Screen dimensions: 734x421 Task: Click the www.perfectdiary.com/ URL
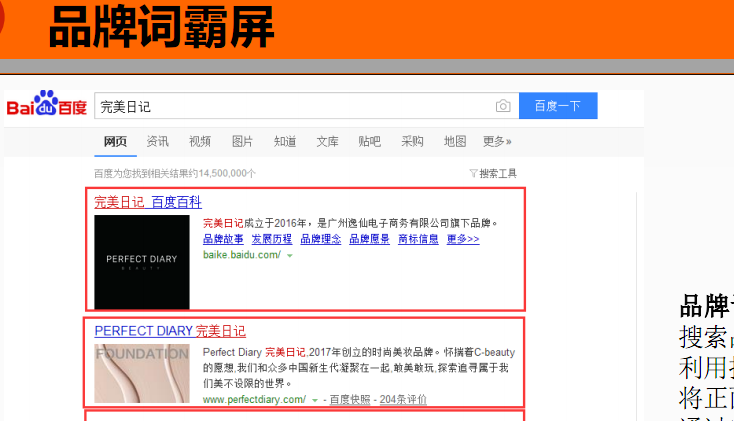pos(254,399)
